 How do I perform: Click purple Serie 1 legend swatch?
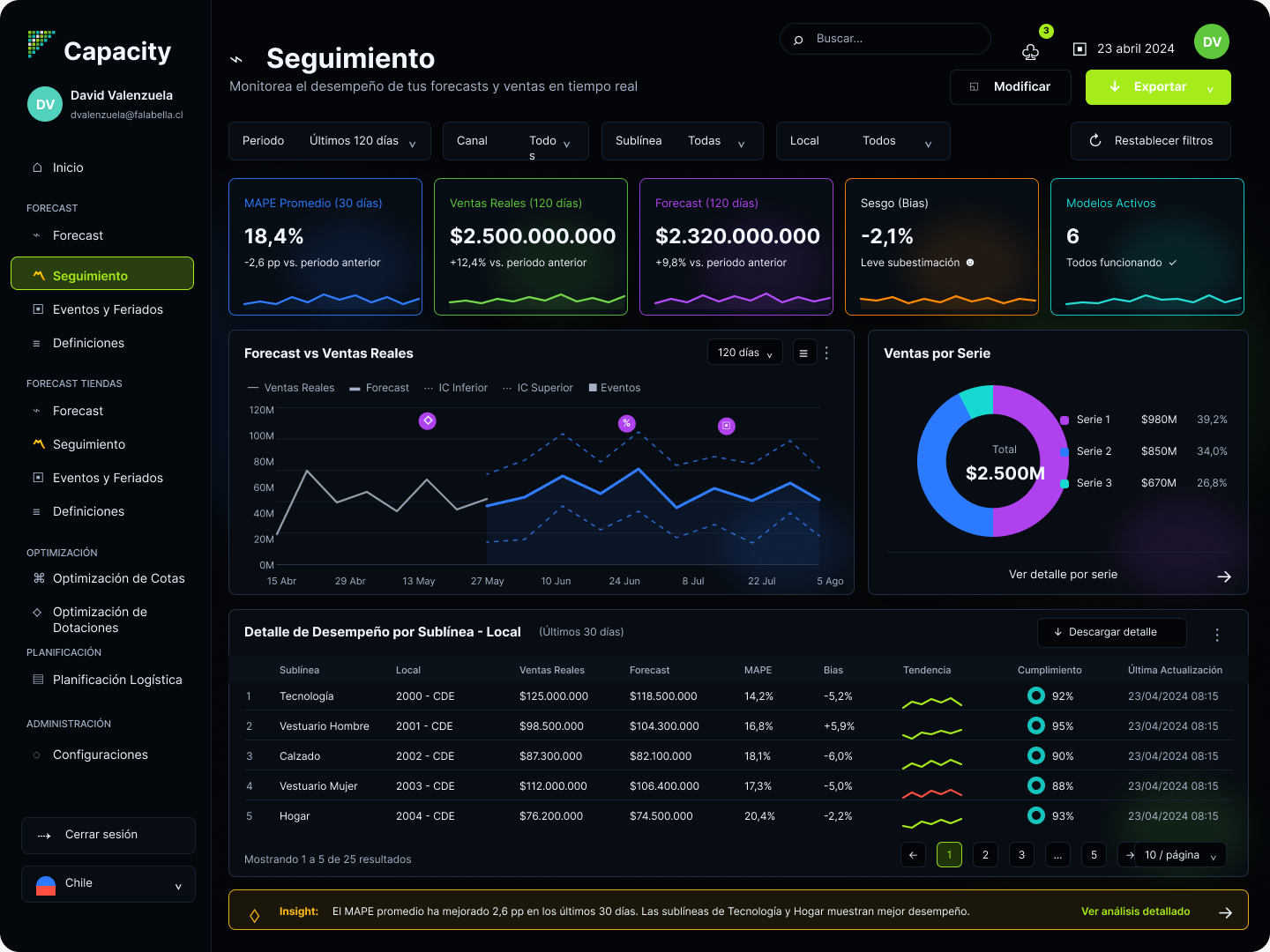(1065, 420)
